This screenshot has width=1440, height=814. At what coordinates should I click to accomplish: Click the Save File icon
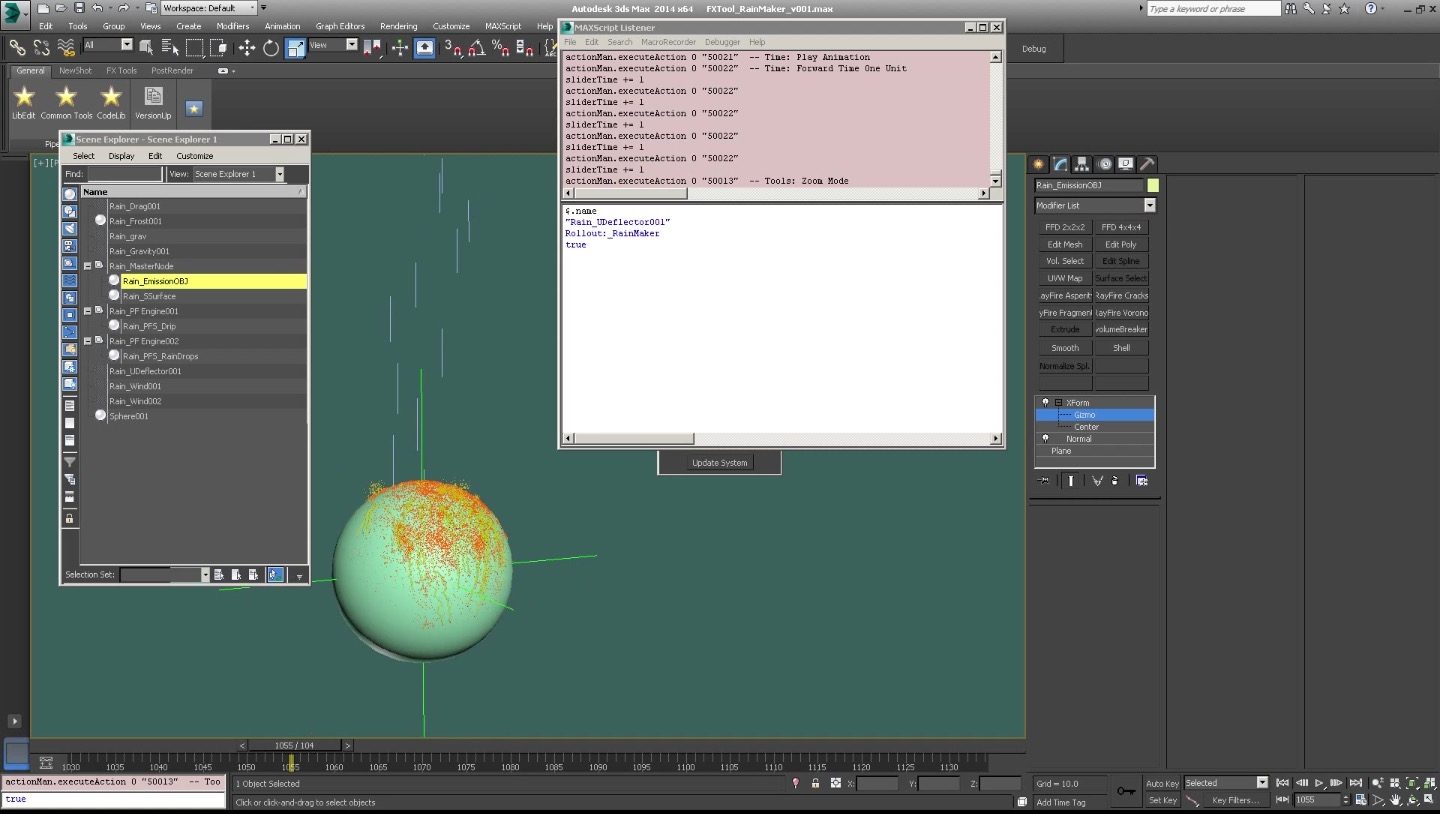[x=79, y=8]
